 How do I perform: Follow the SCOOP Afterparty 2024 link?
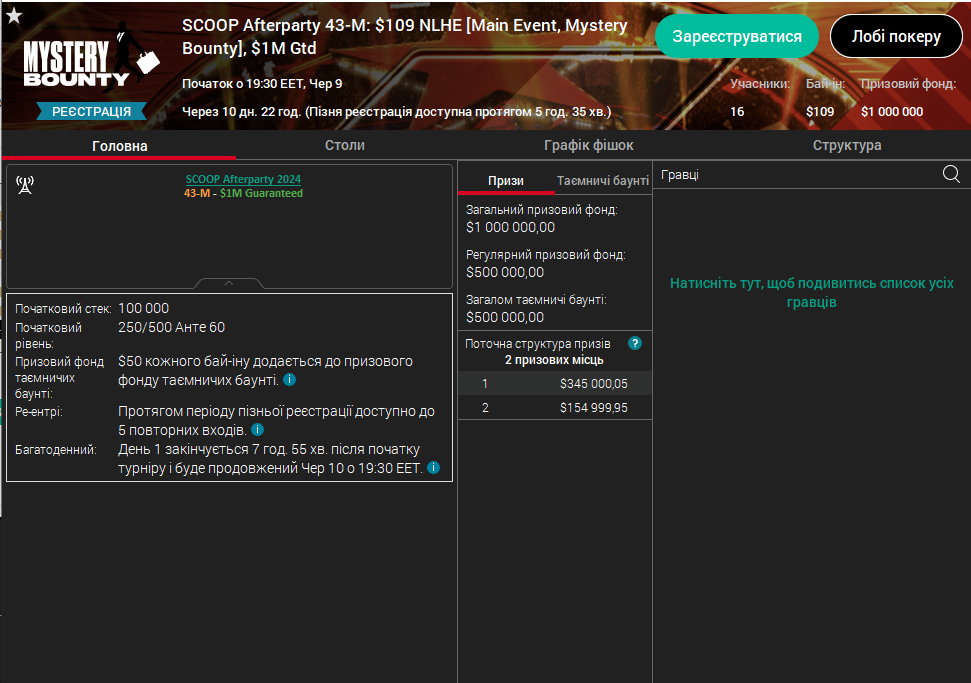243,179
